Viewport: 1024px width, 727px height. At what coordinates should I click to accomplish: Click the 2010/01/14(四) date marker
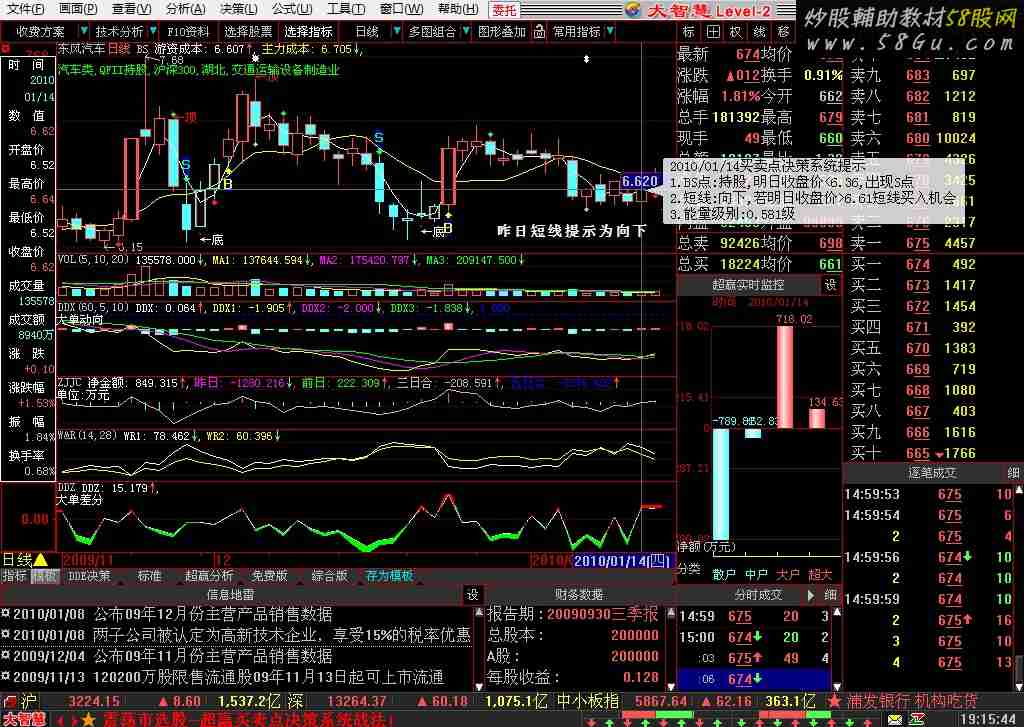pyautogui.click(x=621, y=560)
